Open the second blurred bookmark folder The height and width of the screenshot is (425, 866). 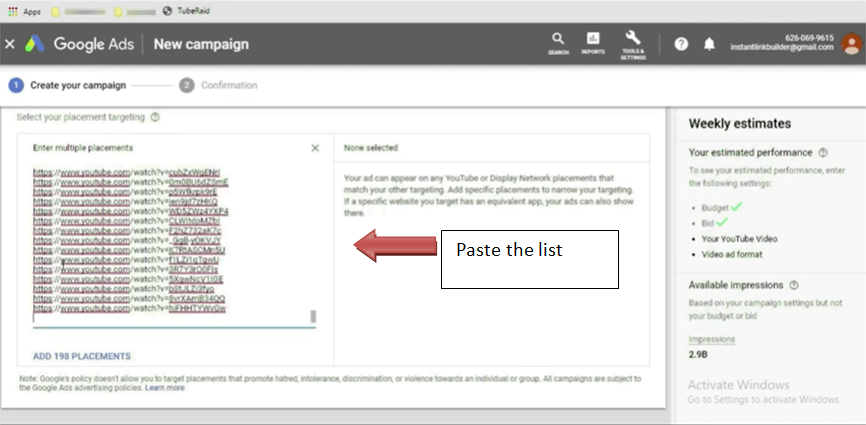pos(134,11)
